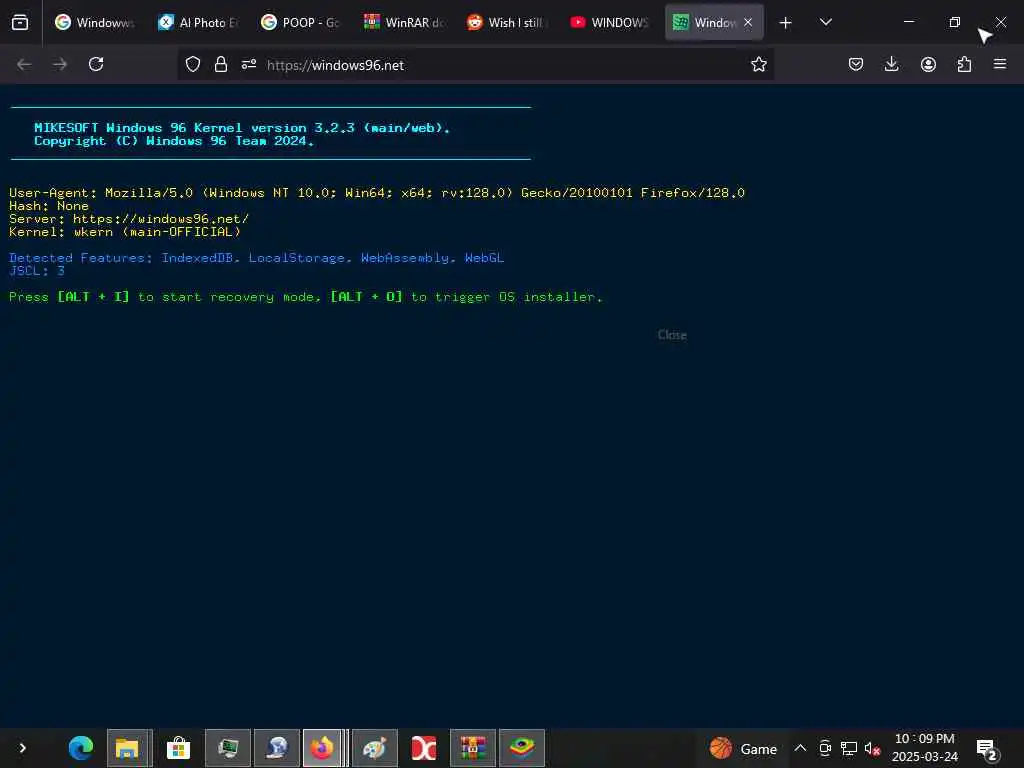Open the notification center icon
Viewport: 1024px width, 768px height.
(987, 749)
